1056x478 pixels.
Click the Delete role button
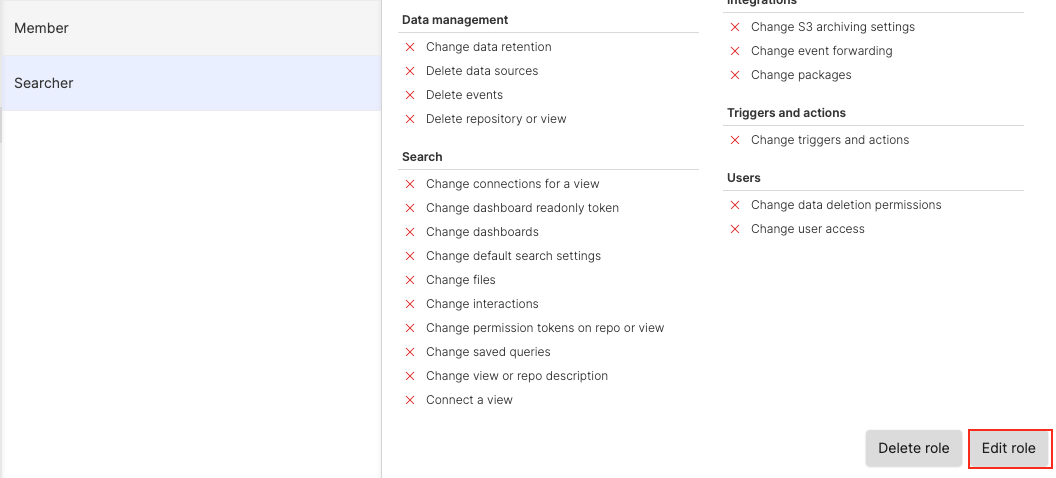coord(913,448)
